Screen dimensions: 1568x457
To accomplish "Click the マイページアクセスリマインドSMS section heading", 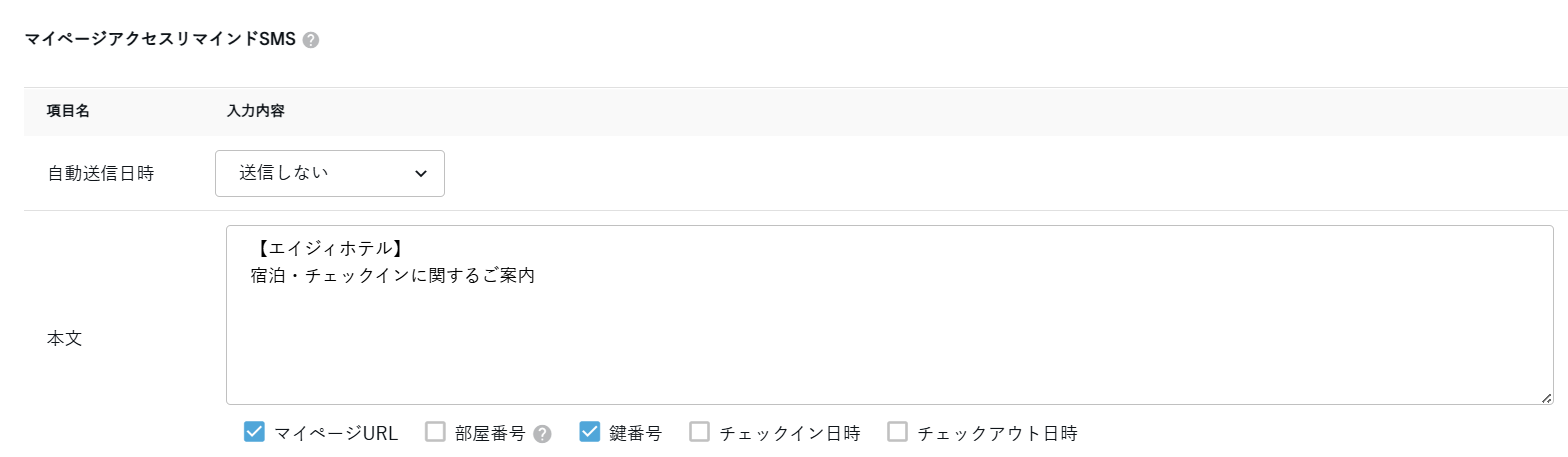I will pos(160,40).
